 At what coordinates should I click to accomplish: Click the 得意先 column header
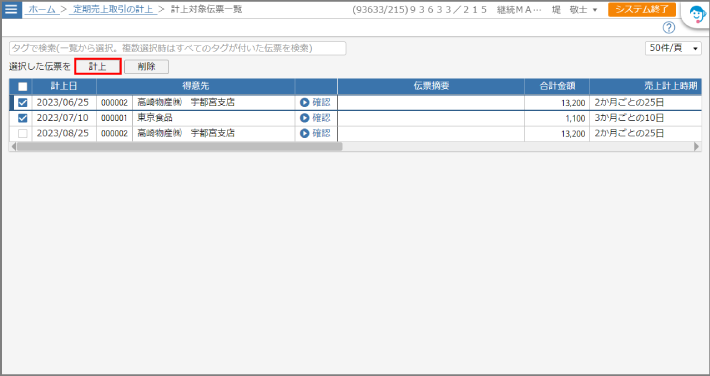196,87
